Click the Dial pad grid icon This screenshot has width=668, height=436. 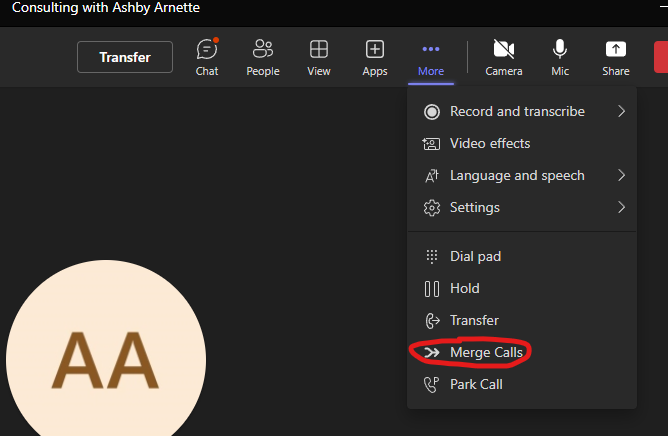click(432, 257)
